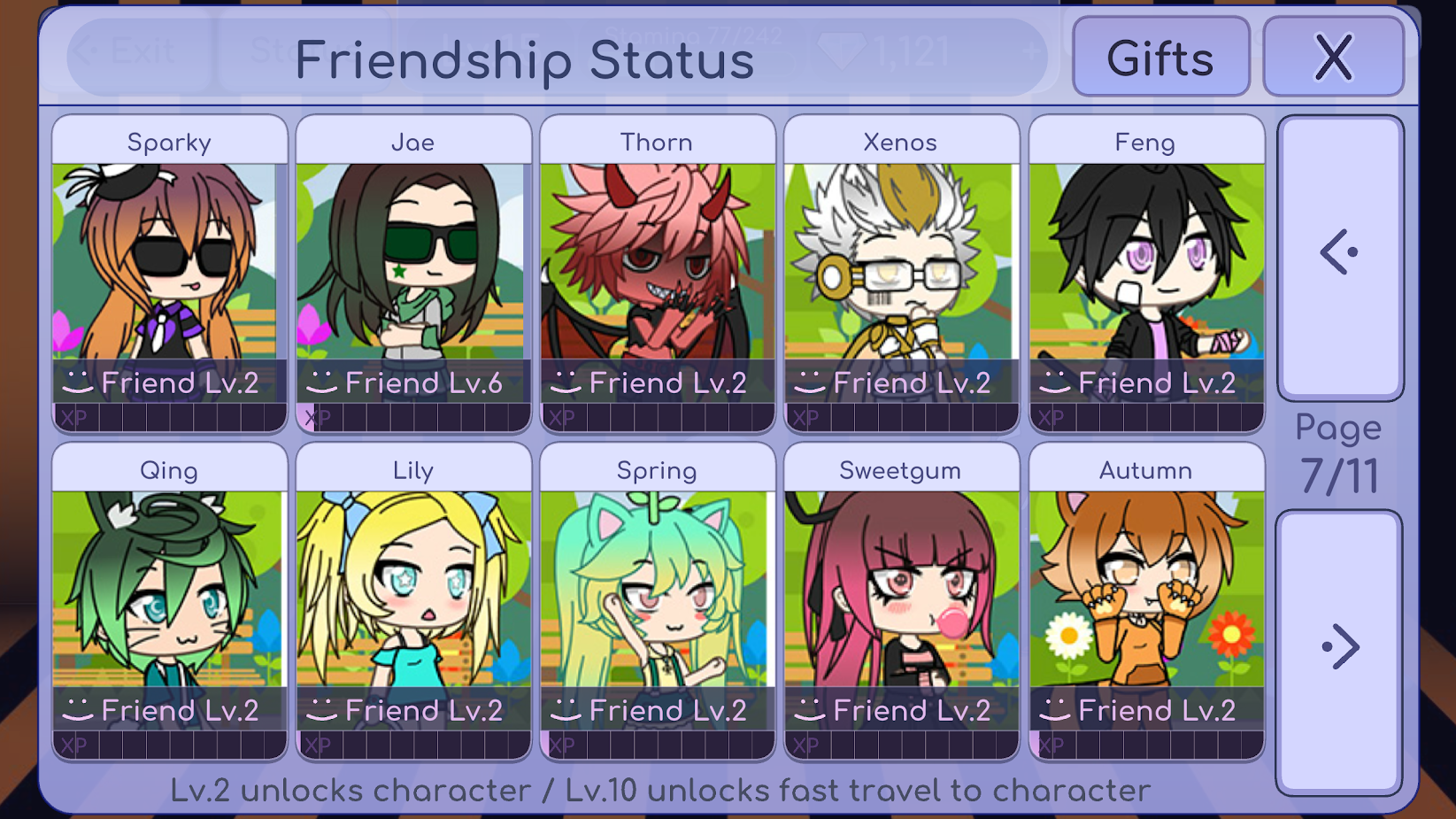The height and width of the screenshot is (819, 1456).
Task: Click Feng's Friend Lv.2 smiley icon
Action: tap(1054, 382)
